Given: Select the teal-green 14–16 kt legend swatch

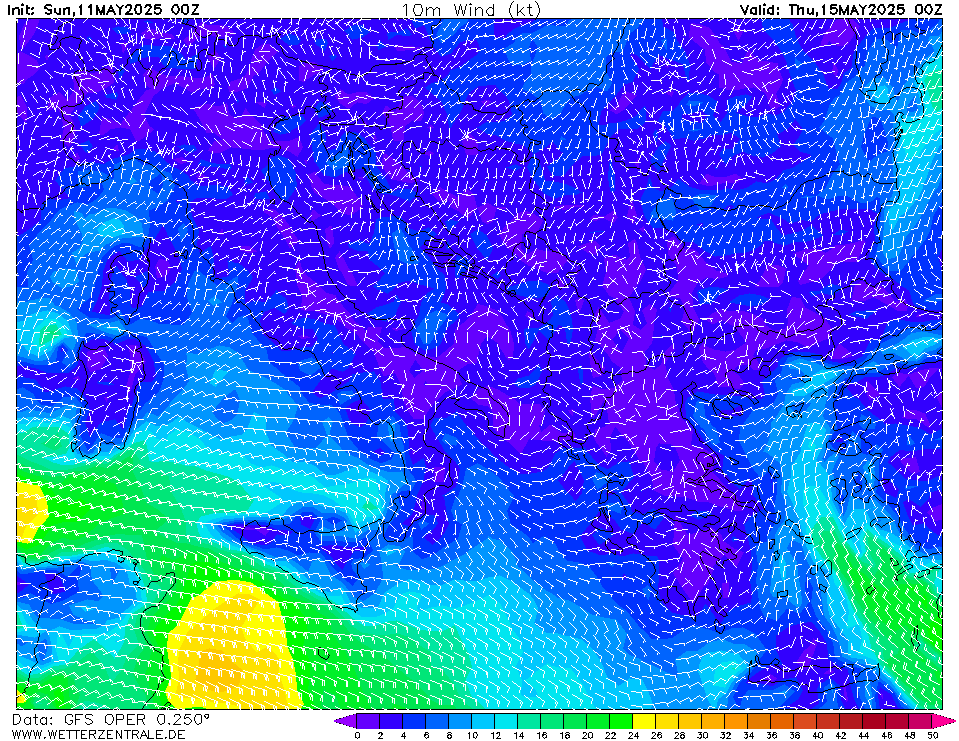Looking at the screenshot, I should tap(529, 721).
